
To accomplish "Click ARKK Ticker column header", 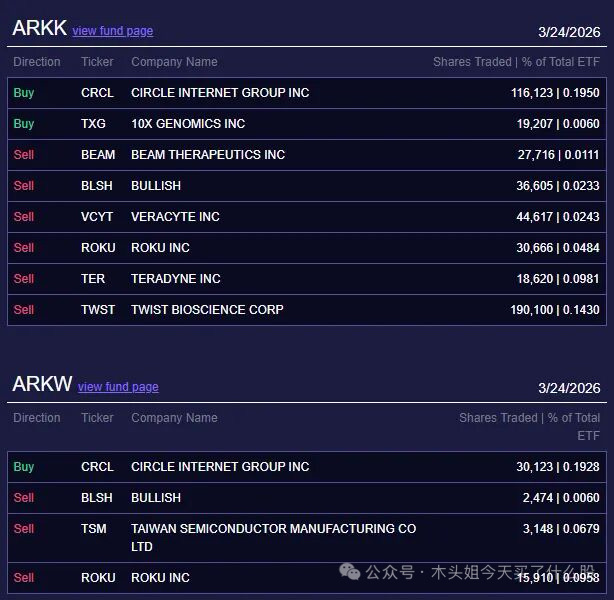I will (97, 62).
